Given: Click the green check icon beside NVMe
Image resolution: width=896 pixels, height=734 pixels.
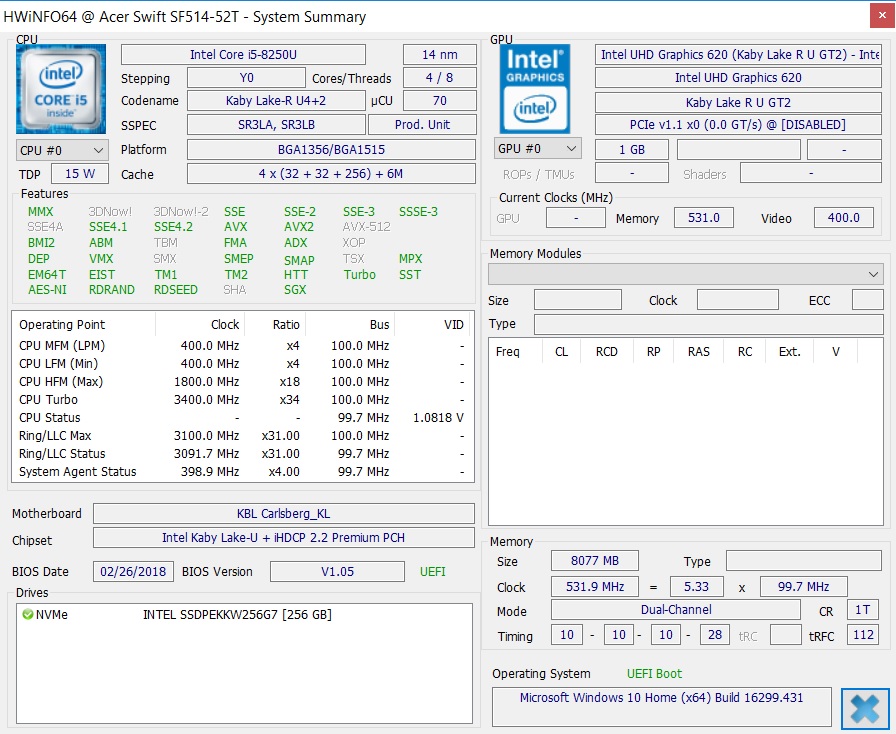Looking at the screenshot, I should click(27, 615).
